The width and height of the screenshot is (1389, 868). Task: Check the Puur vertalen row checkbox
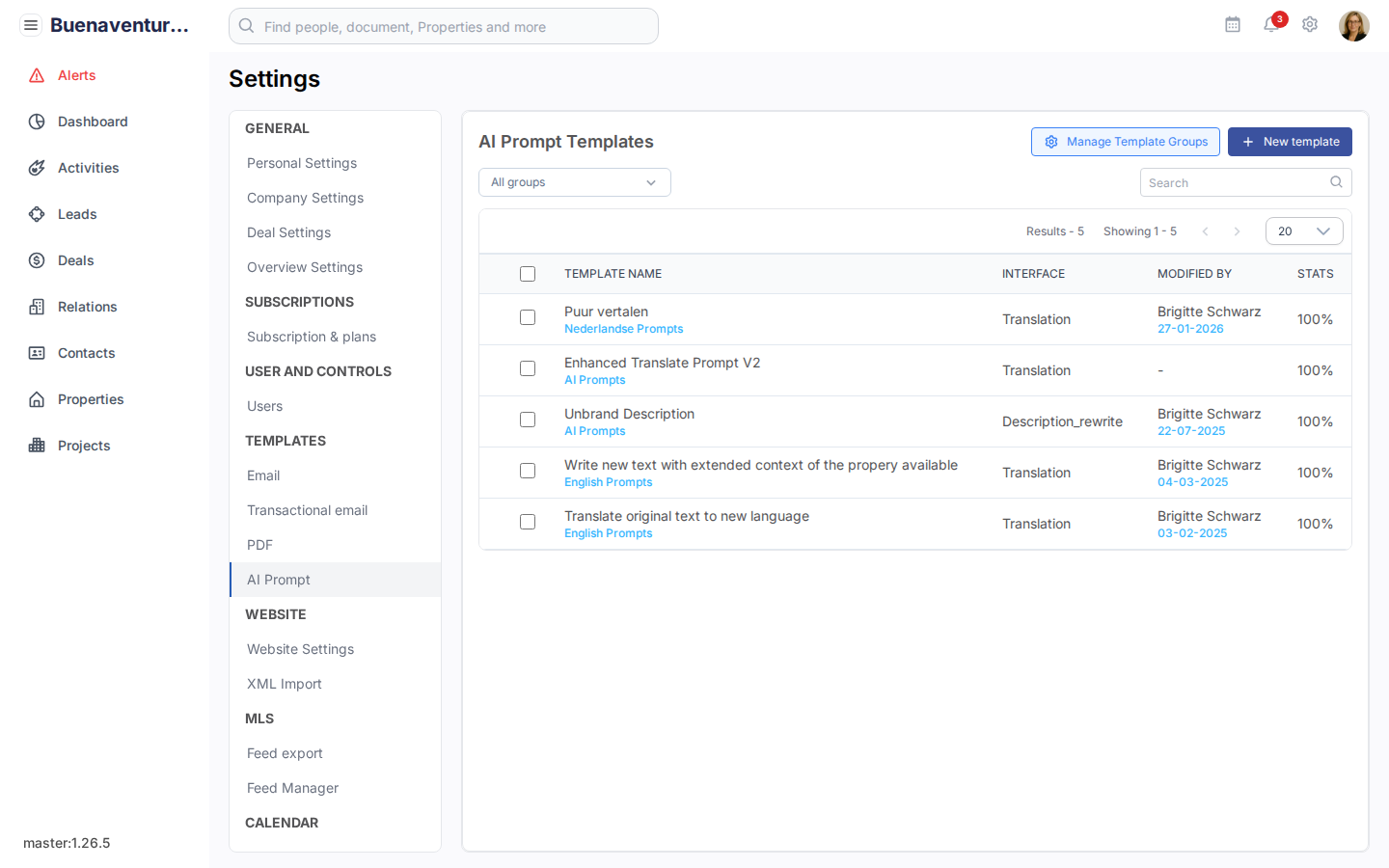[x=528, y=317]
